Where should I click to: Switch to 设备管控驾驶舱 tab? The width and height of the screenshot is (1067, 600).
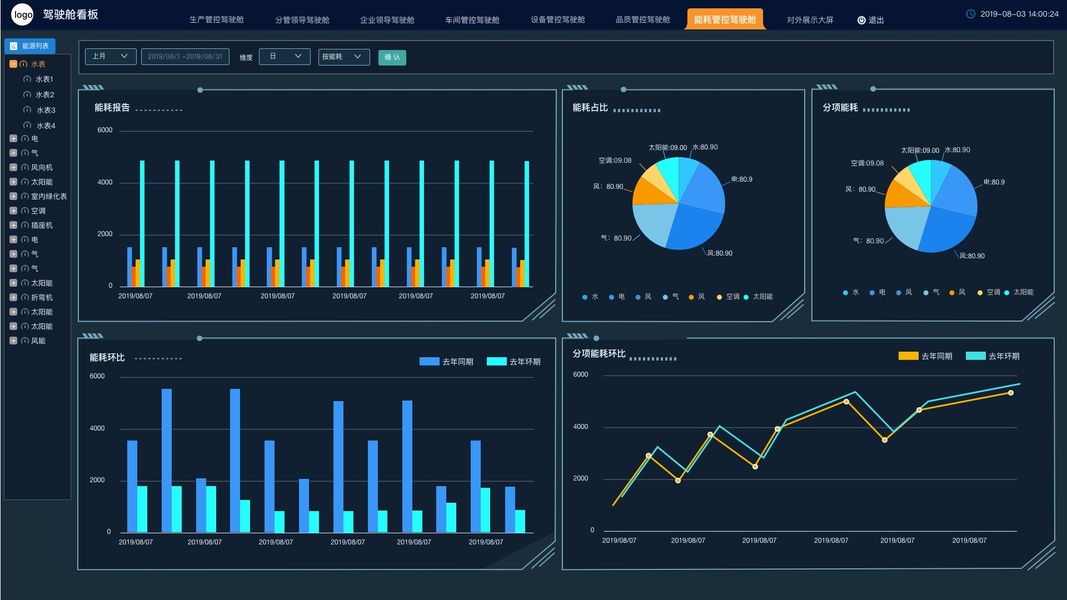coord(558,20)
